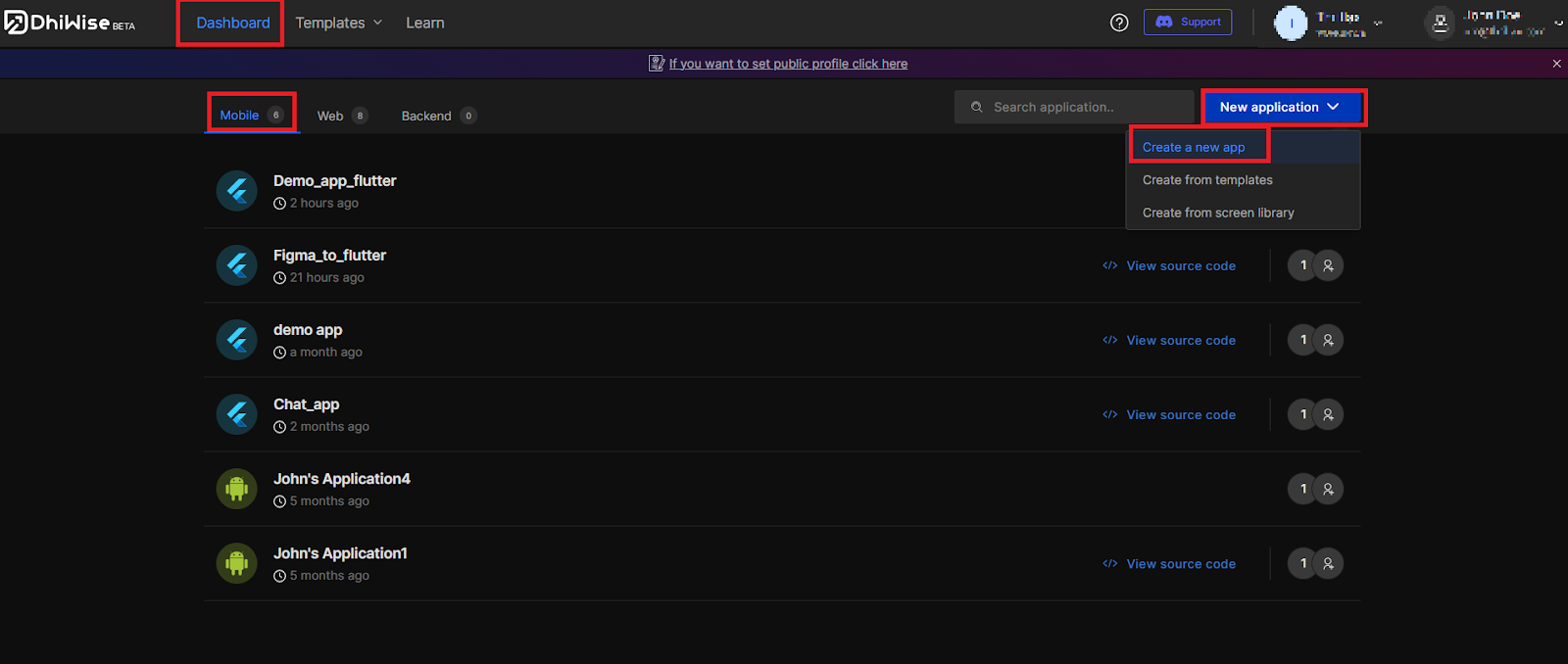Click the Discord Support button

[x=1188, y=22]
